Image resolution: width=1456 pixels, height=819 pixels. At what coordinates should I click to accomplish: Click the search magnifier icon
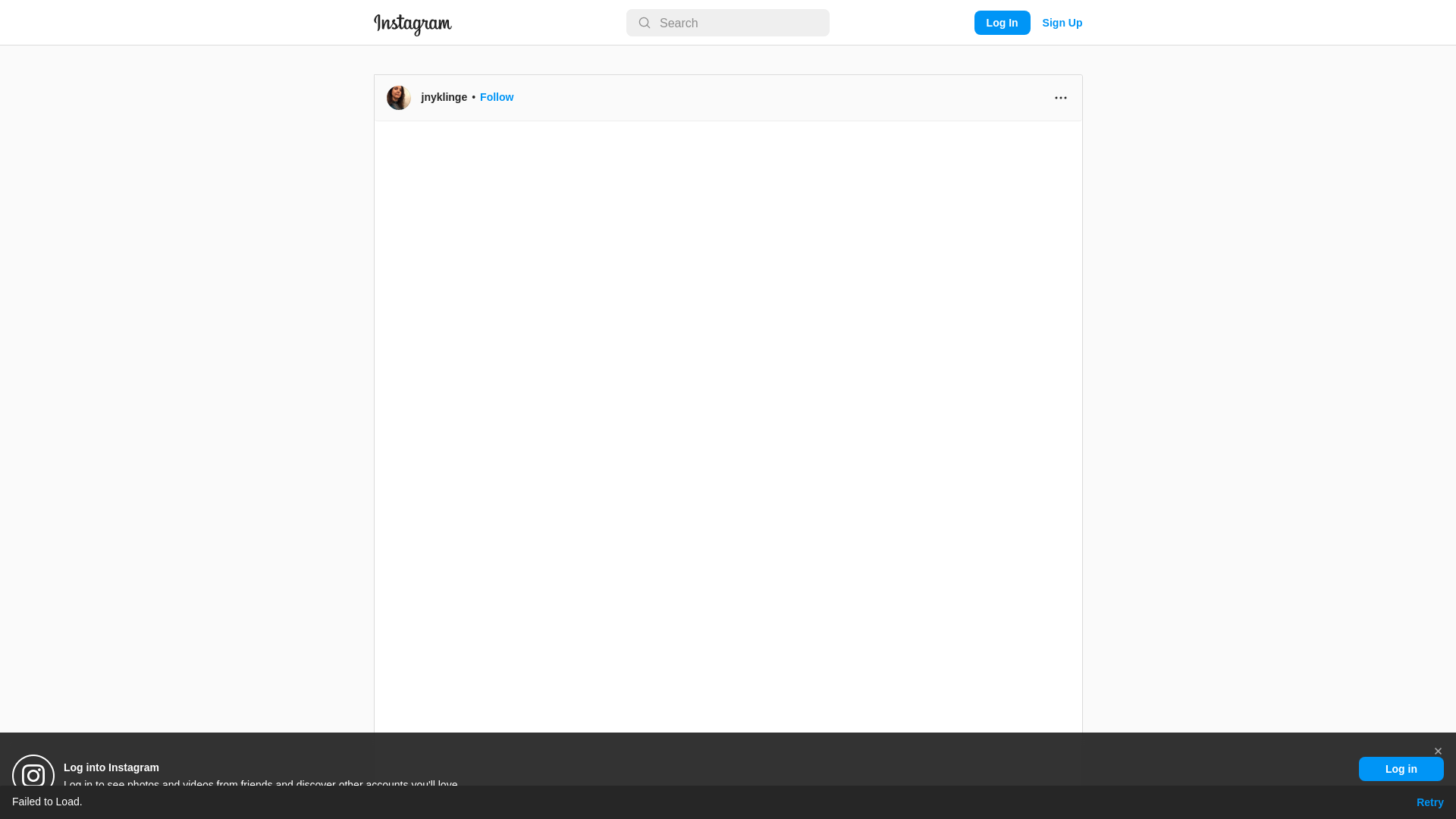645,23
